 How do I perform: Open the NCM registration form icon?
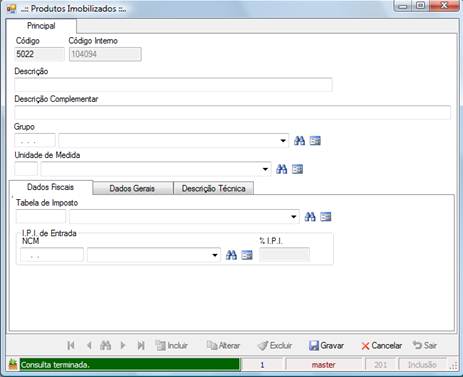point(247,255)
